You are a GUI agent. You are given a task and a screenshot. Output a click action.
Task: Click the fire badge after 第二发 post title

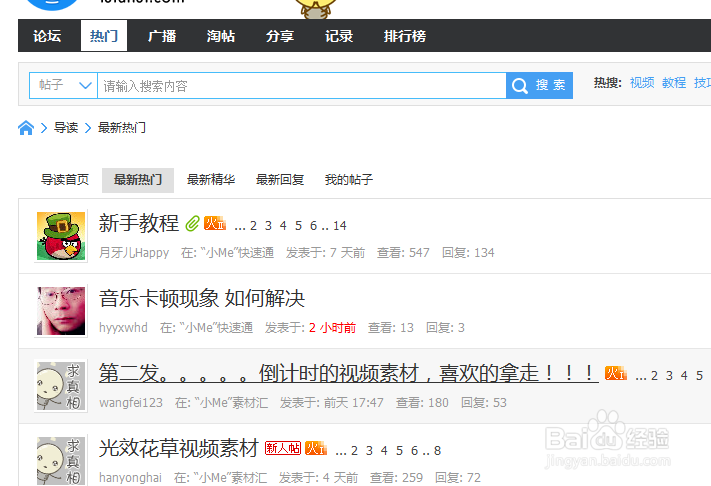coord(616,374)
